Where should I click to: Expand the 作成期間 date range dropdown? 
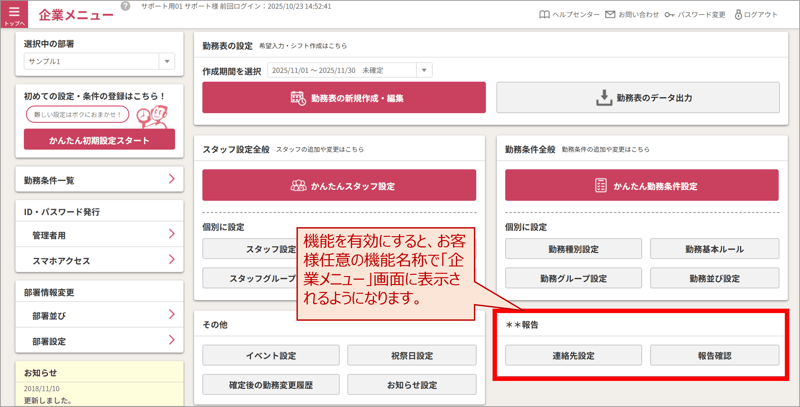click(425, 70)
